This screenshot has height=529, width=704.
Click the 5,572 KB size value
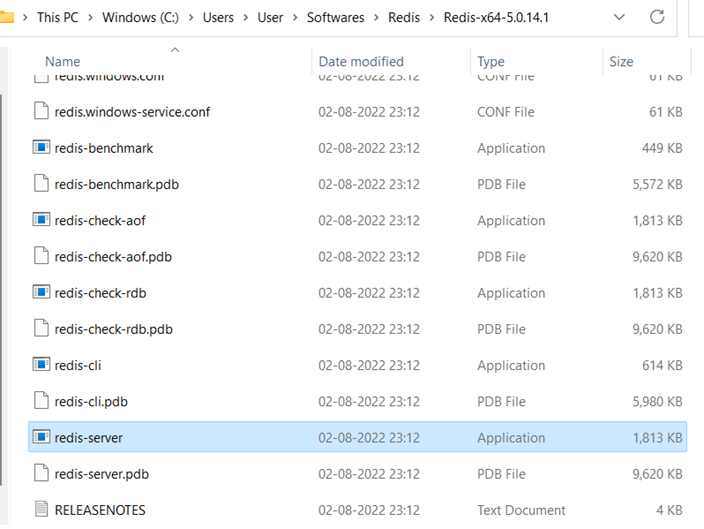click(657, 185)
